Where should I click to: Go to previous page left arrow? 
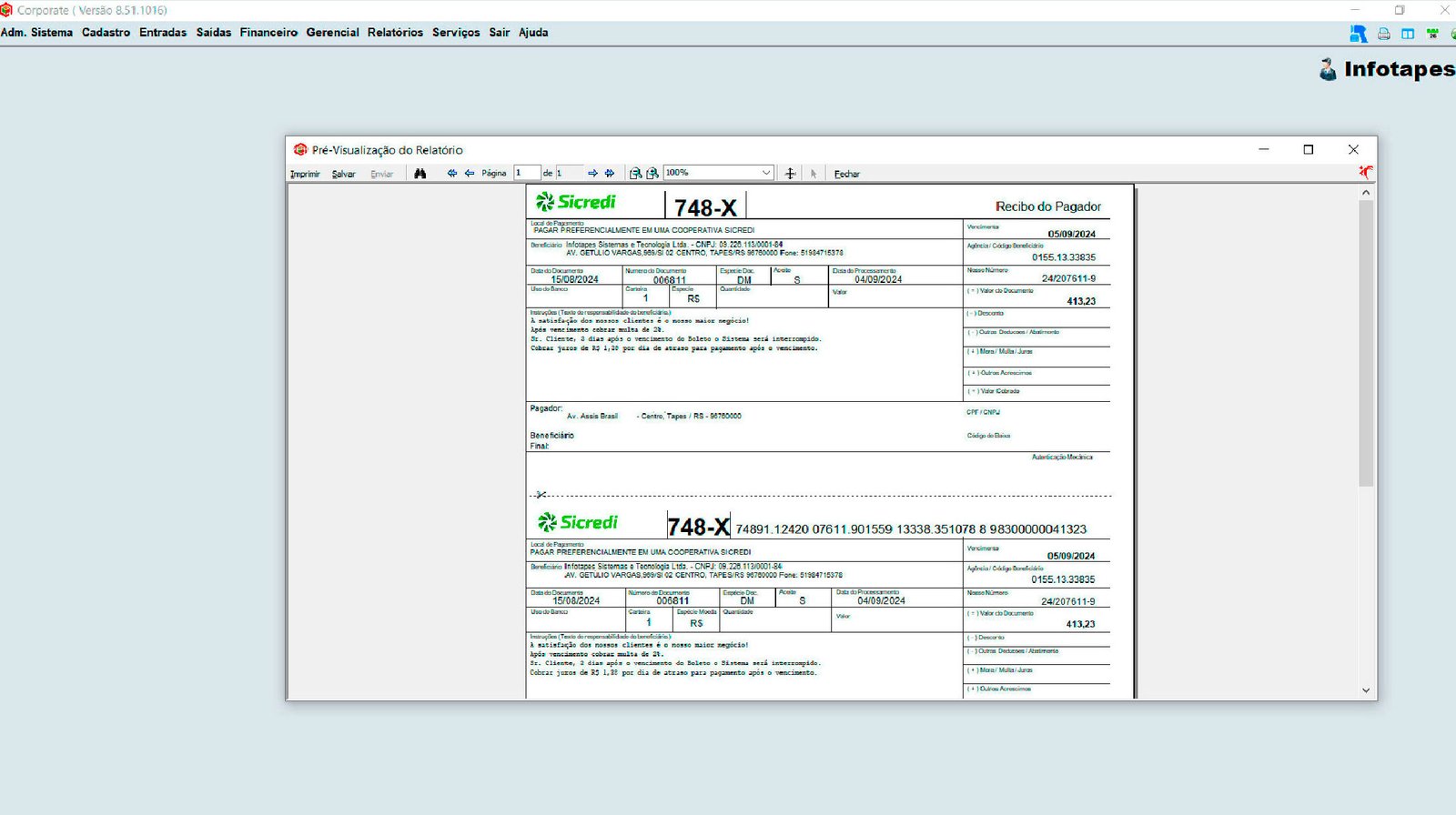coord(470,173)
